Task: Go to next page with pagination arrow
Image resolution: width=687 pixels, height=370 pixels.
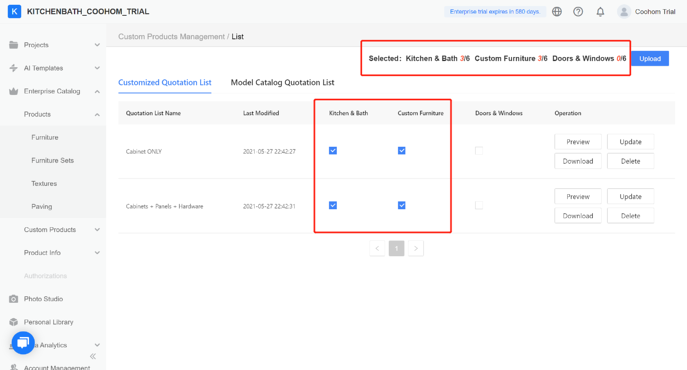Action: tap(416, 249)
